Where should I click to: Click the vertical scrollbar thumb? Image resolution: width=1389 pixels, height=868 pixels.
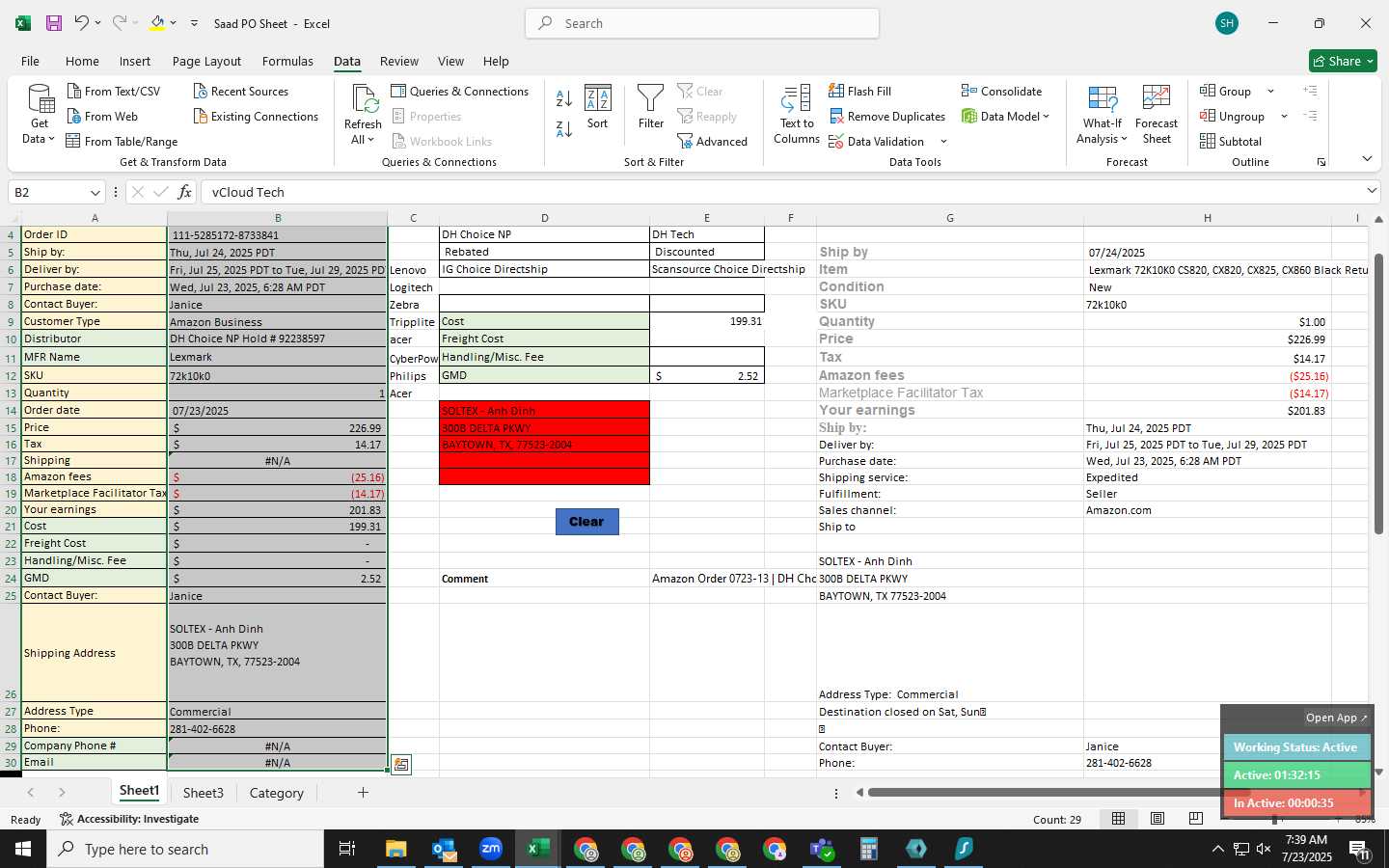[1378, 393]
